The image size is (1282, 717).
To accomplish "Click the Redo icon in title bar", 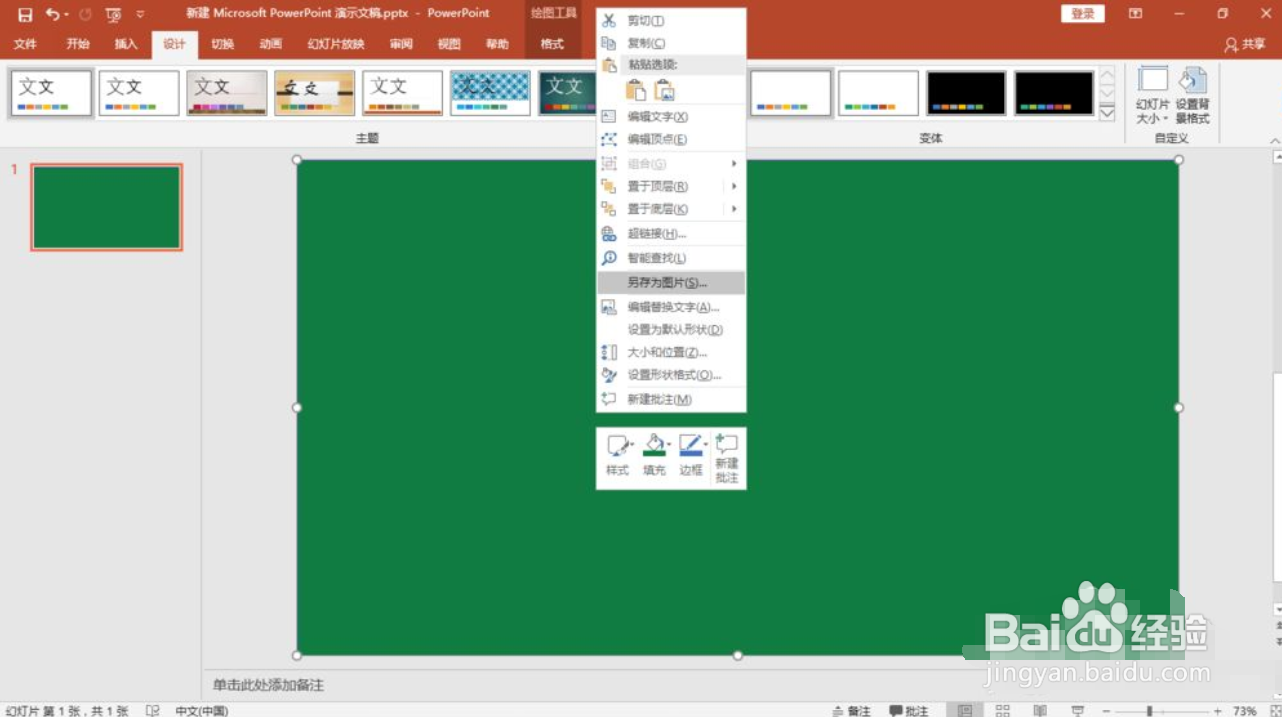I will [85, 14].
